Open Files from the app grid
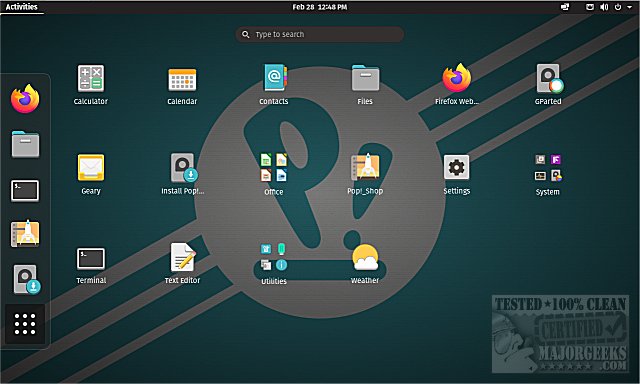Image resolution: width=640 pixels, height=384 pixels. coord(365,78)
